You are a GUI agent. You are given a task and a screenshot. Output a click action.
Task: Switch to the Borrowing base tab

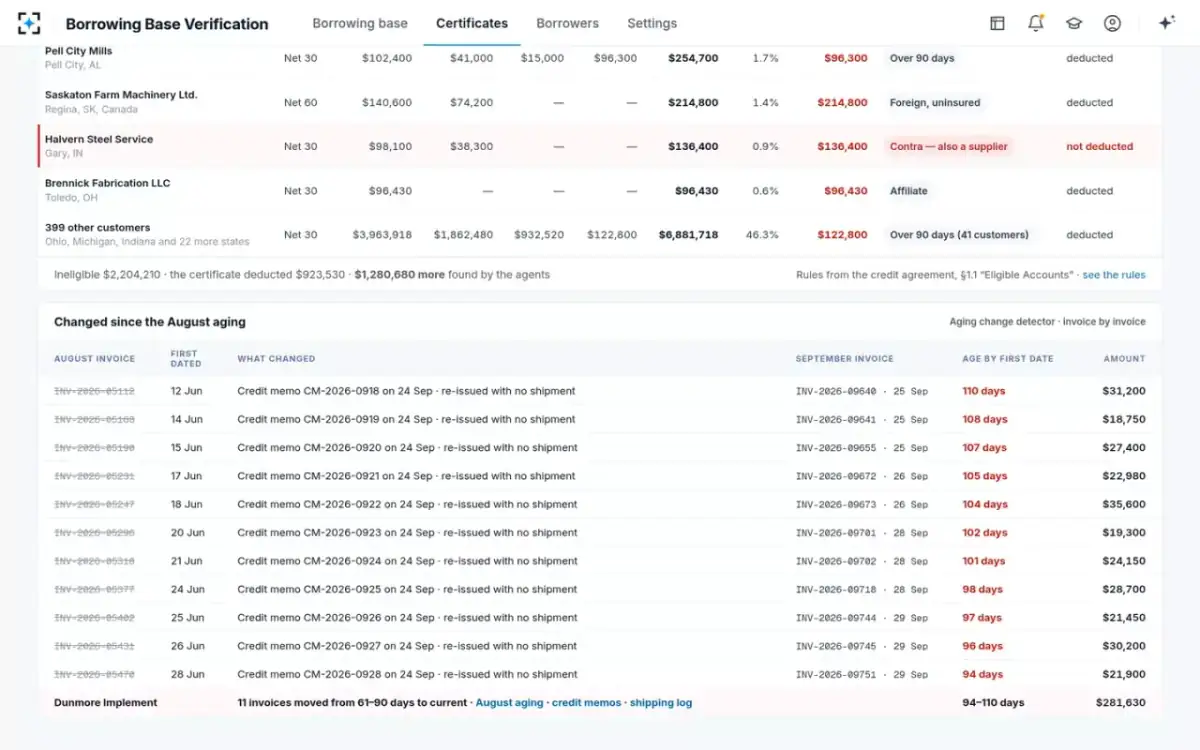coord(360,23)
